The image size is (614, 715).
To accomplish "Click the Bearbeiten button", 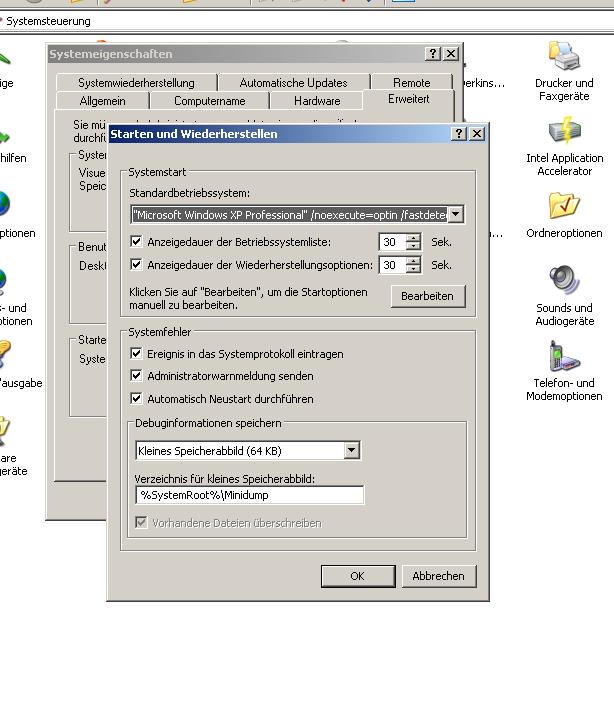I will 427,296.
